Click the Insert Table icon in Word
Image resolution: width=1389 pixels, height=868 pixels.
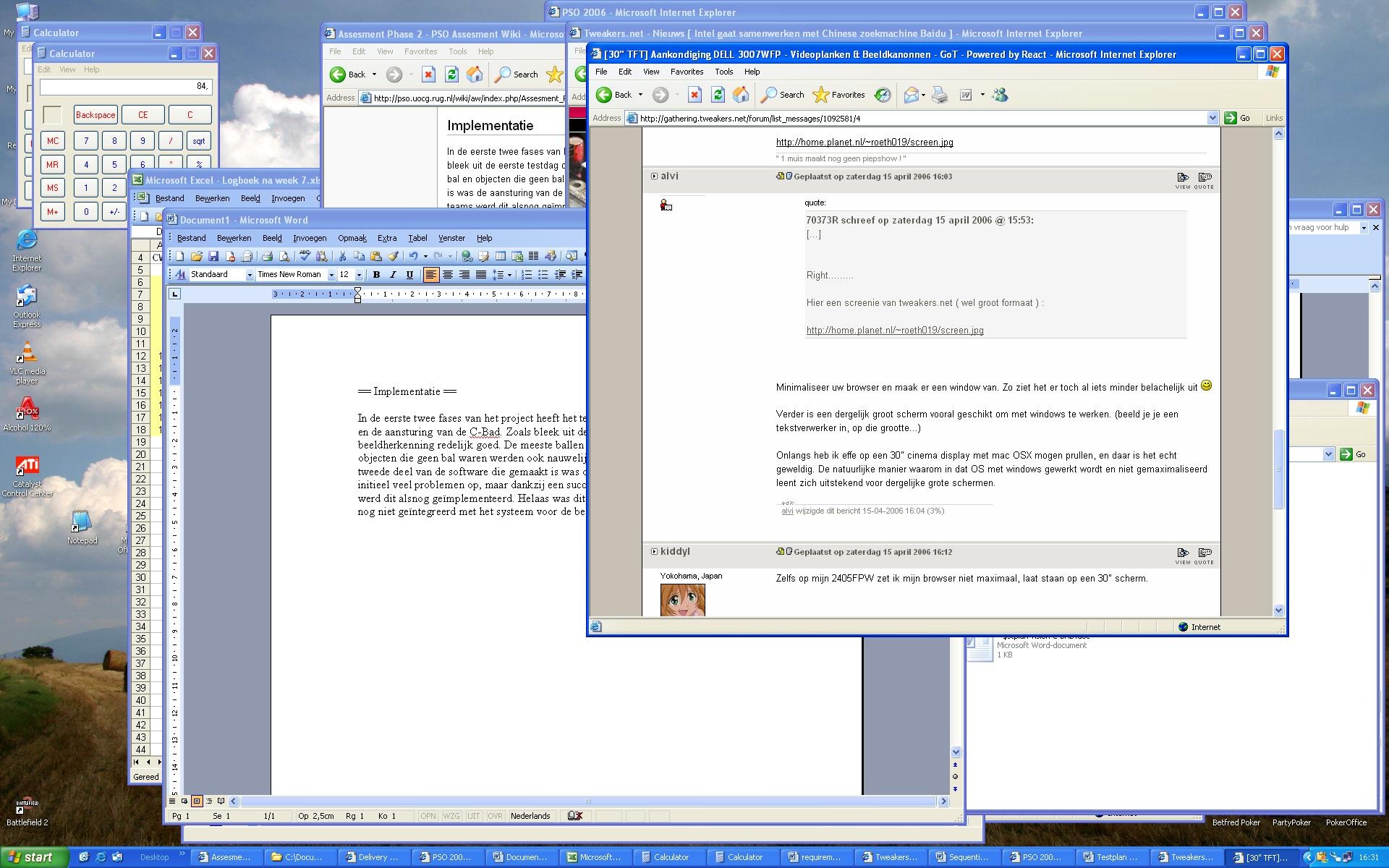point(500,256)
